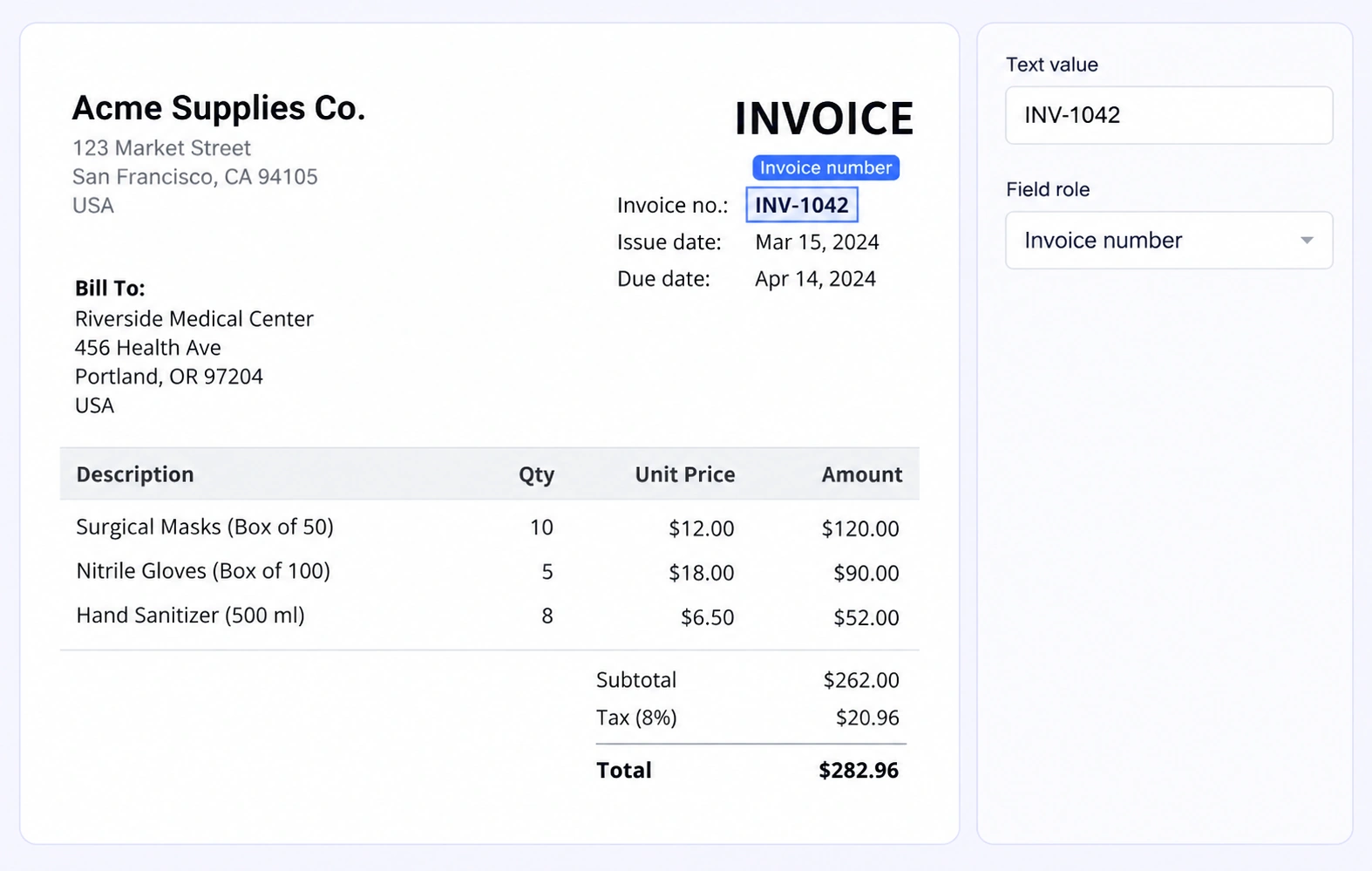Click quantity 5 for Nitrile Gloves
The height and width of the screenshot is (871, 1372).
[x=547, y=572]
